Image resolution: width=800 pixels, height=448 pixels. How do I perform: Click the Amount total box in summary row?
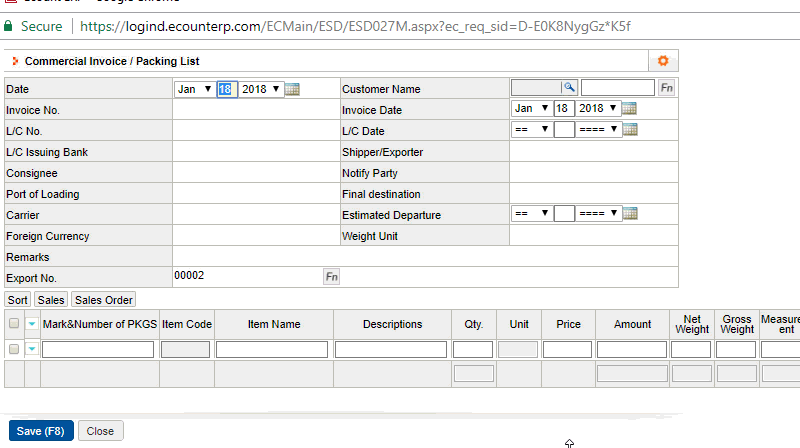[x=632, y=374]
